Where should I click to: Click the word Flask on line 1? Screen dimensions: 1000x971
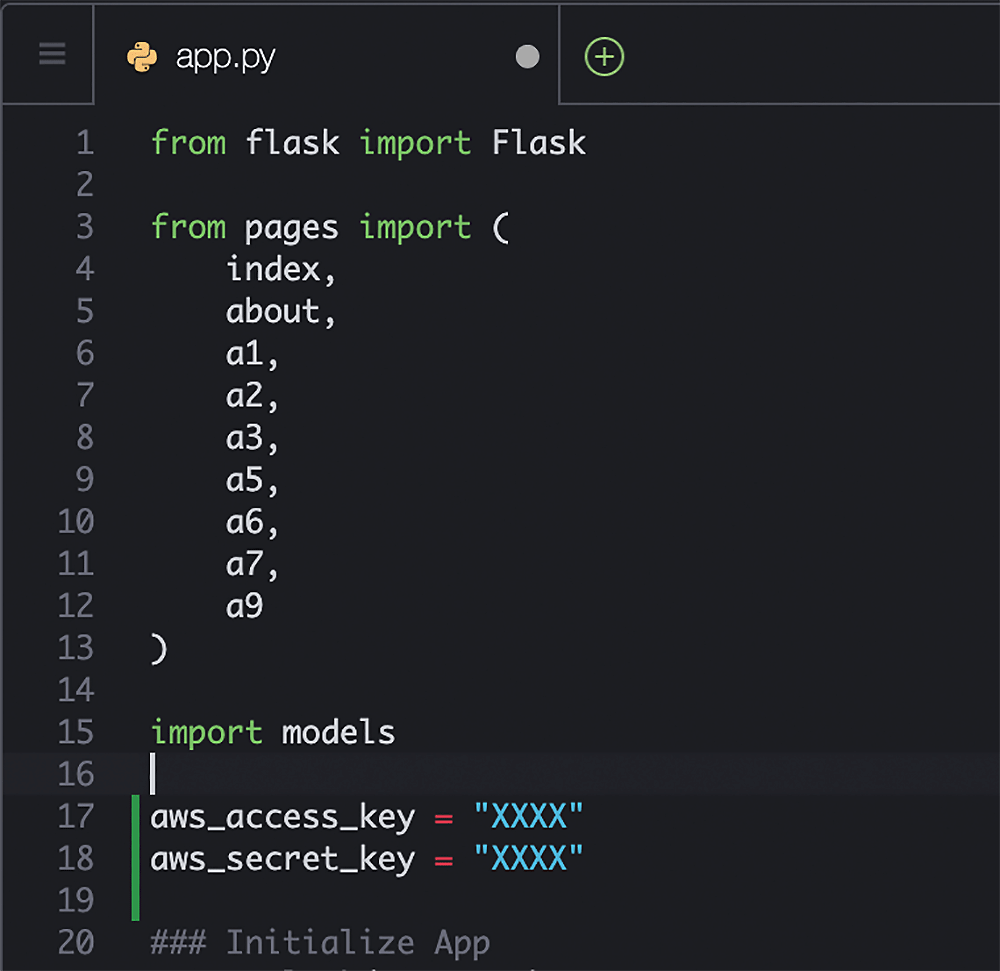click(x=538, y=142)
